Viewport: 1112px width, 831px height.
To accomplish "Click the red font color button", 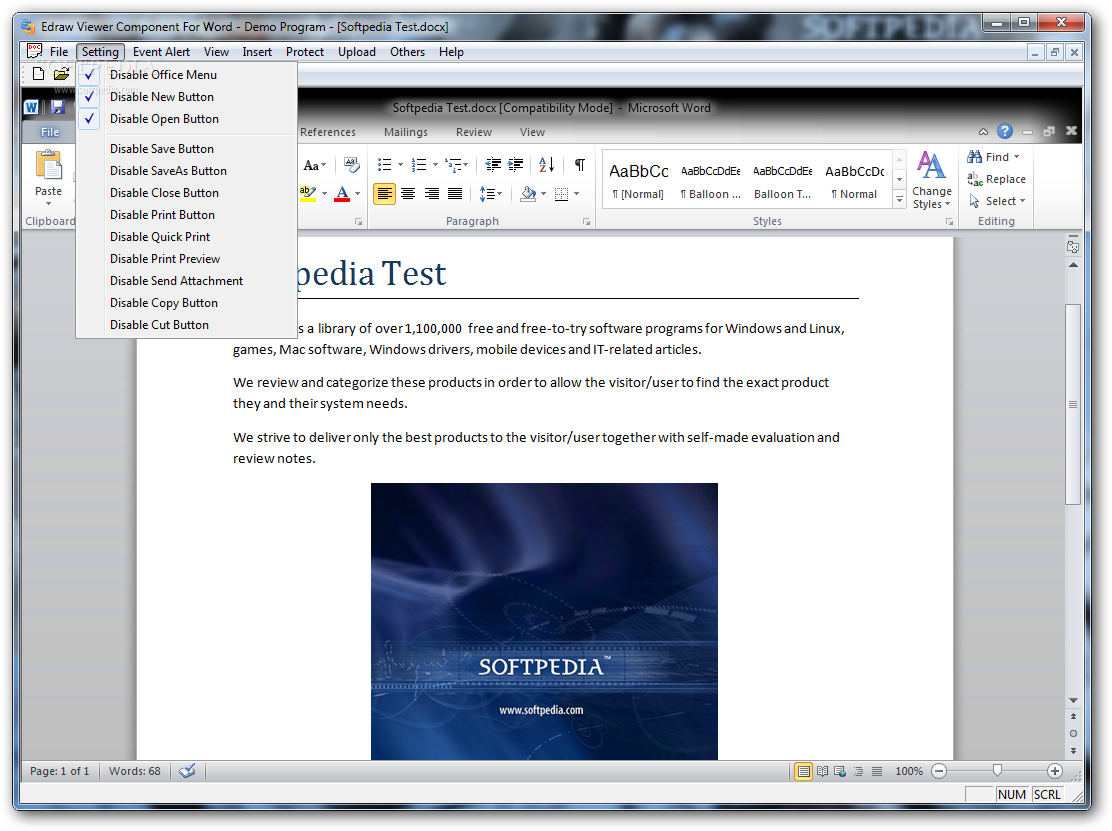I will click(x=342, y=194).
